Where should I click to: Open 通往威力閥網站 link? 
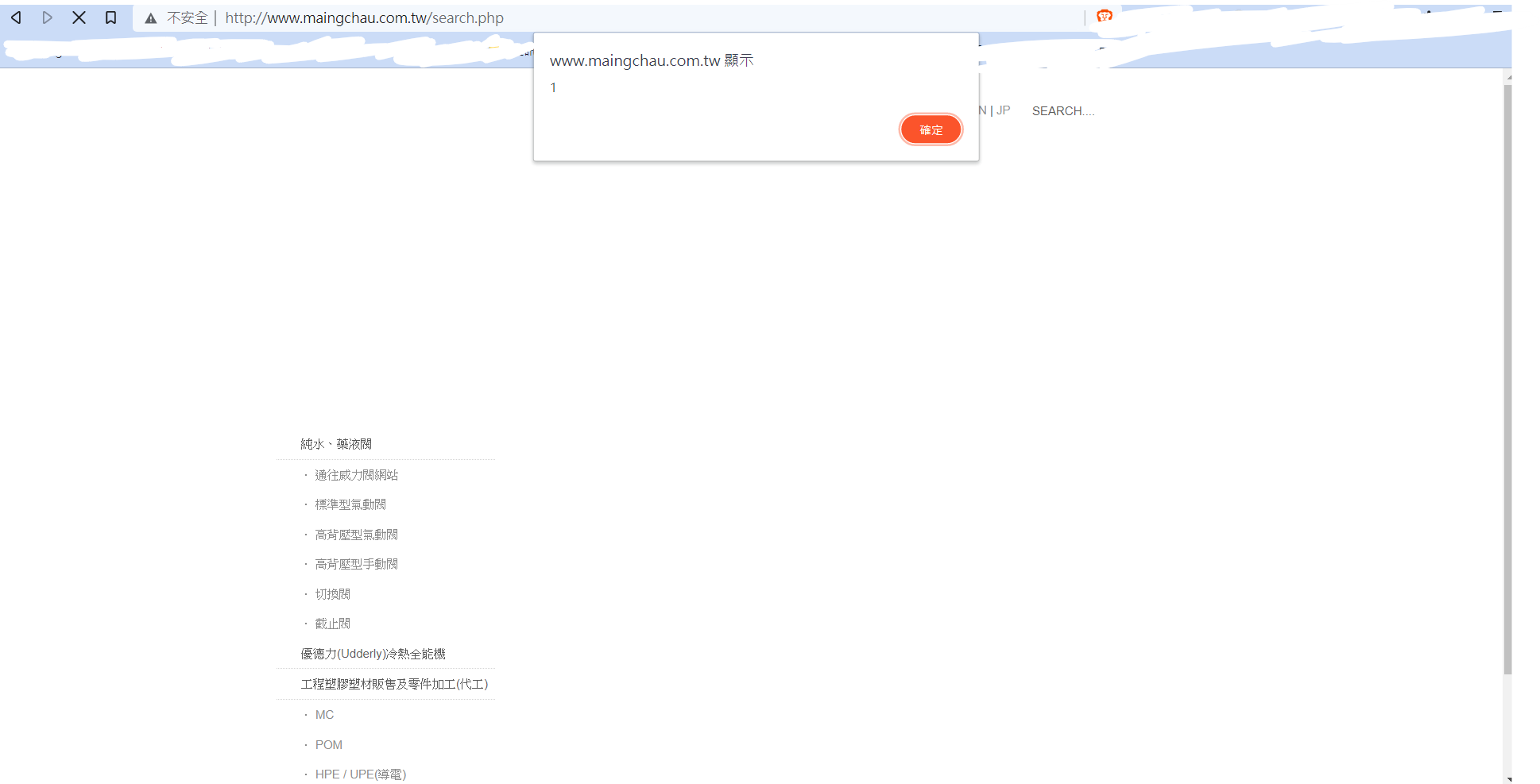click(x=357, y=475)
